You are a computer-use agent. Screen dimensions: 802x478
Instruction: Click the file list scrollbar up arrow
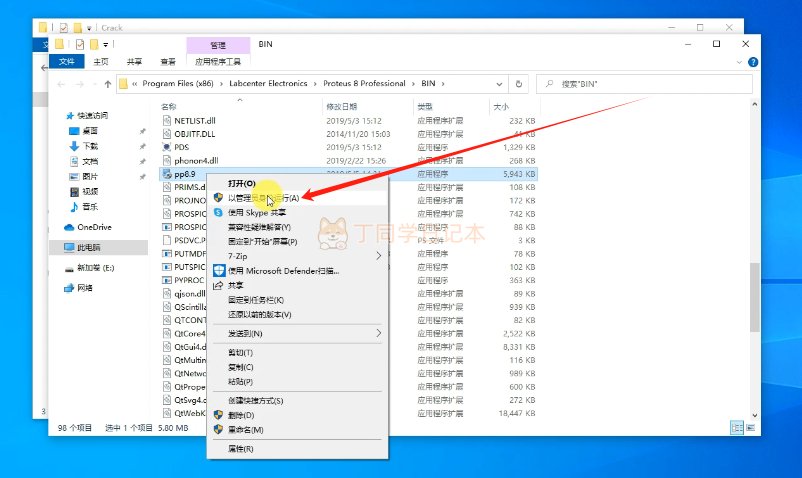755,104
